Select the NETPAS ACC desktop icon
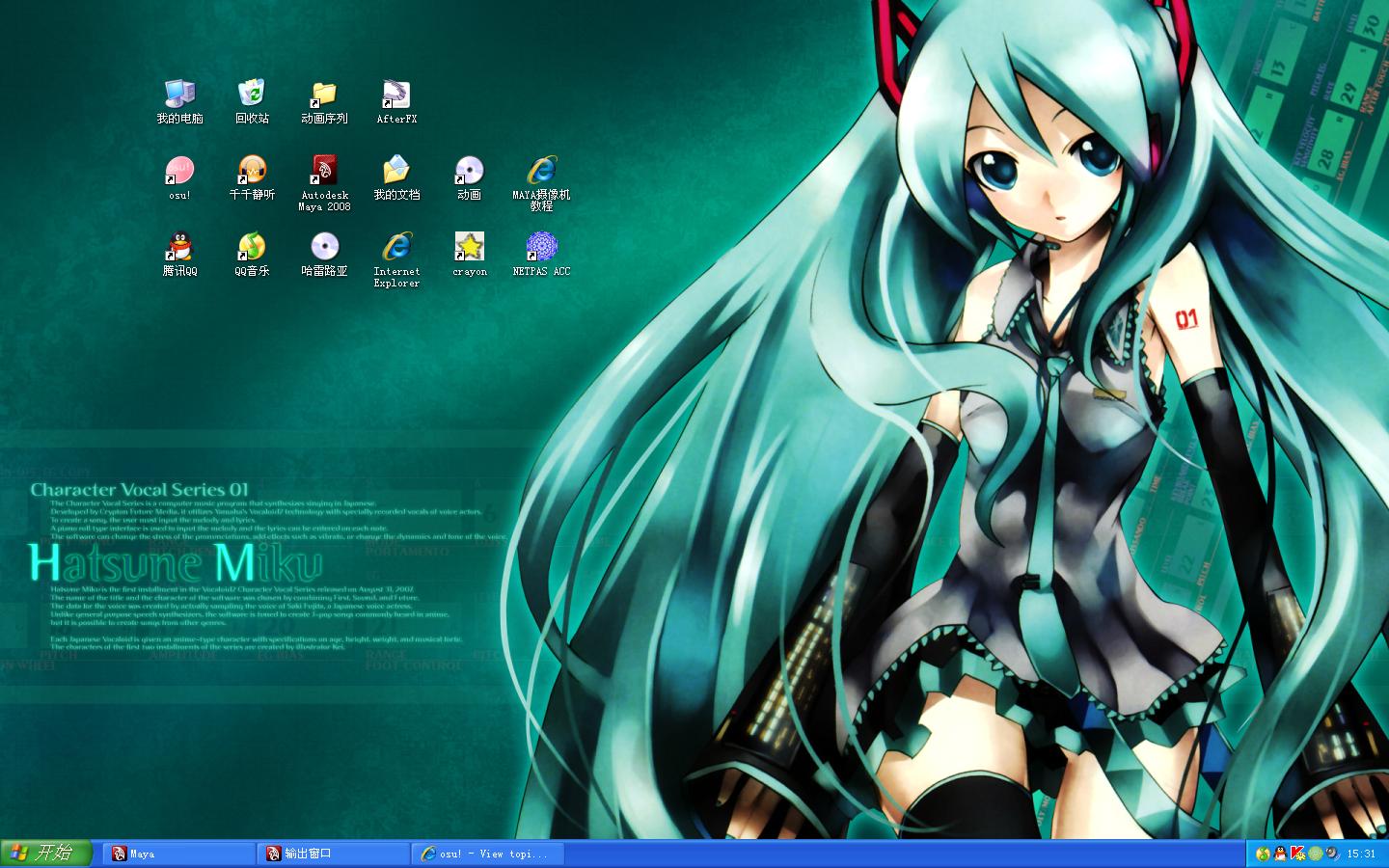This screenshot has height=868, width=1389. [x=541, y=255]
